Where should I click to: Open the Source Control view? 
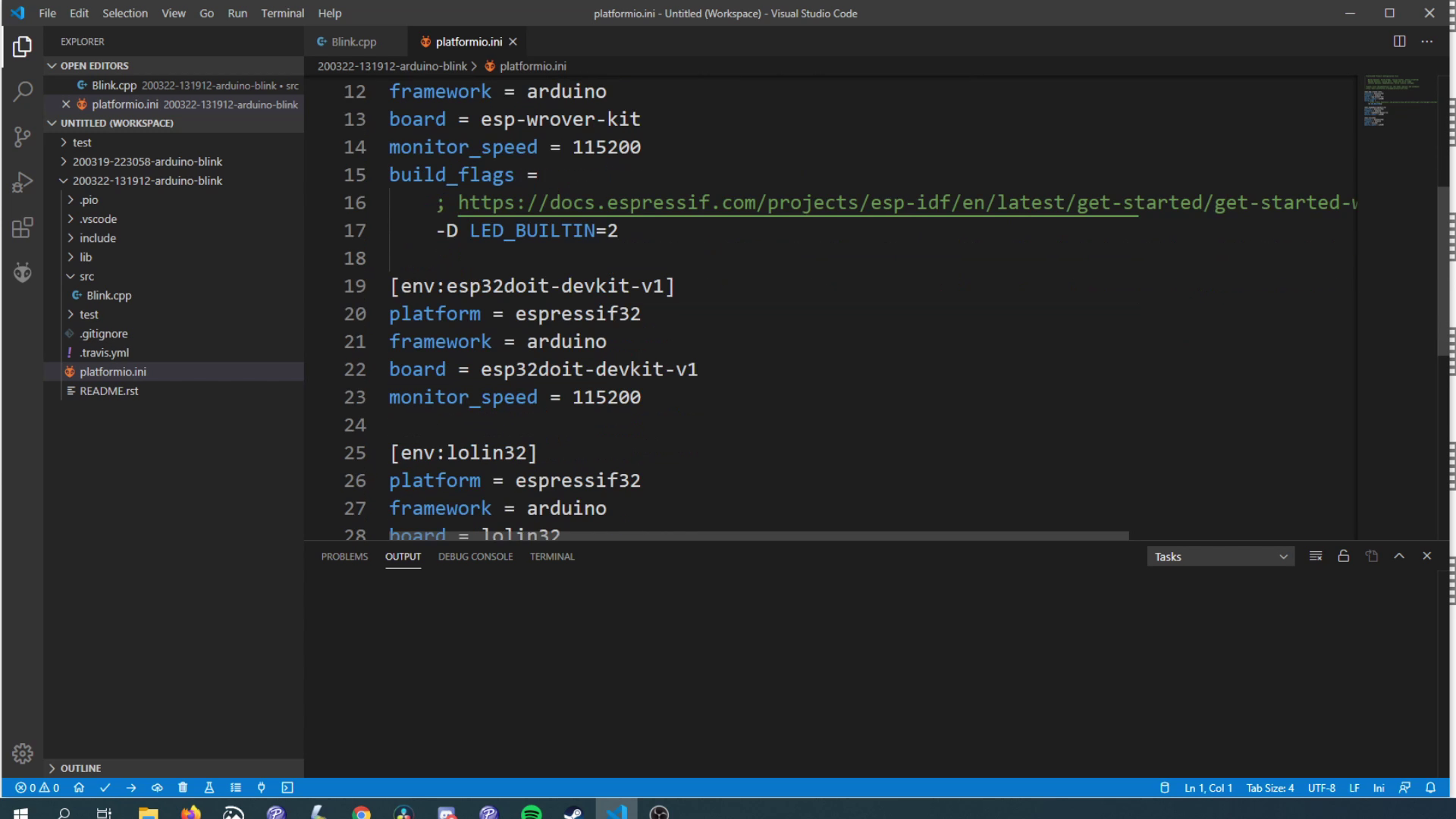(x=22, y=137)
